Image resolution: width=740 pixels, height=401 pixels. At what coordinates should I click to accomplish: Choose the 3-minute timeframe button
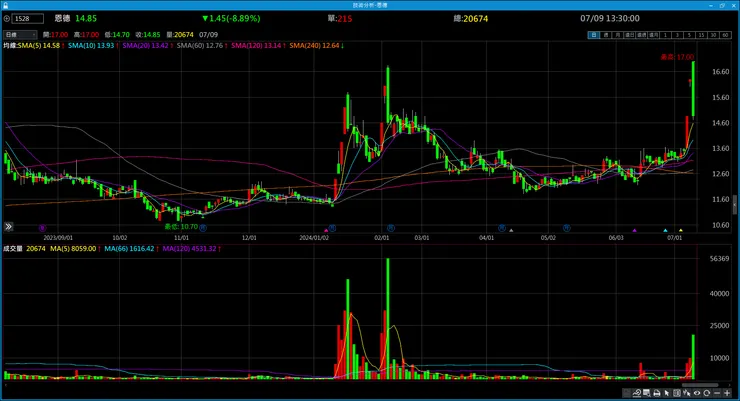tap(677, 35)
